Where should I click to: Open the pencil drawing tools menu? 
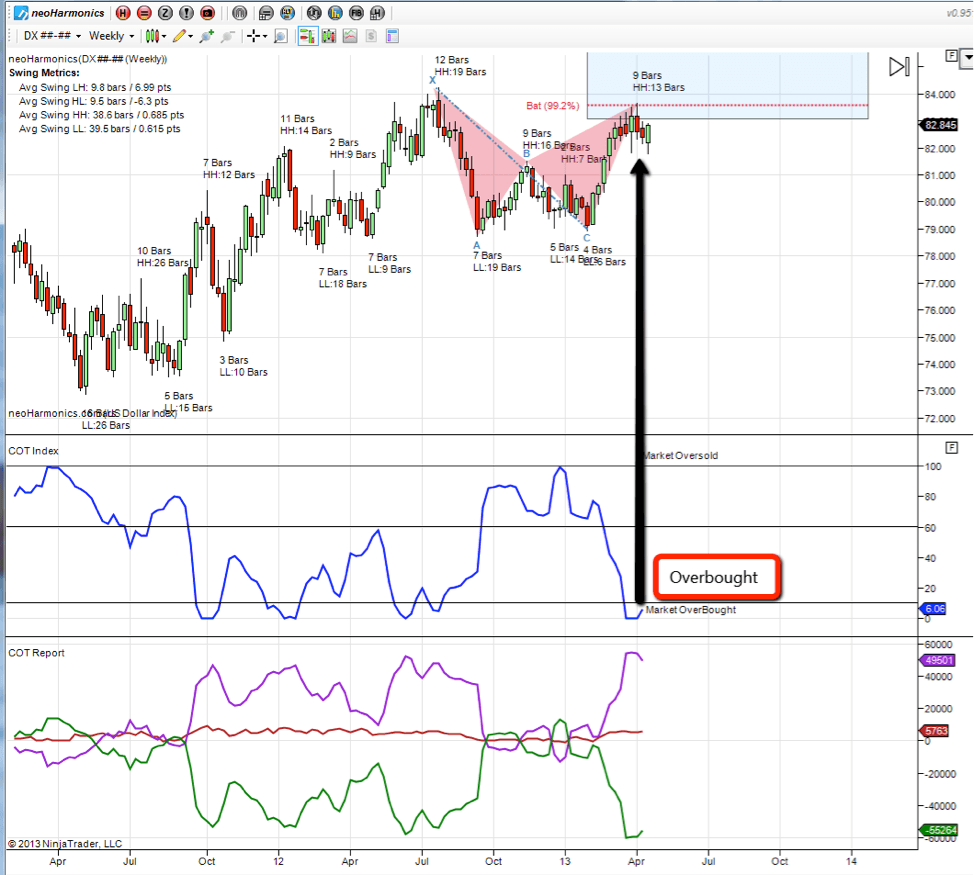tap(182, 36)
